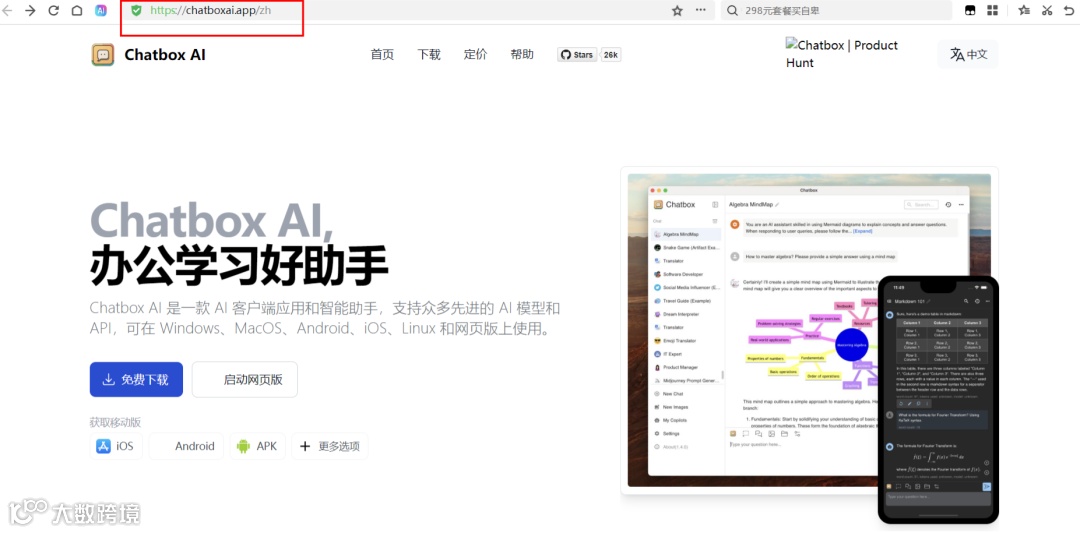Click the description starting Chatbox AI 是一款
This screenshot has height=533, width=1080.
coord(325,317)
